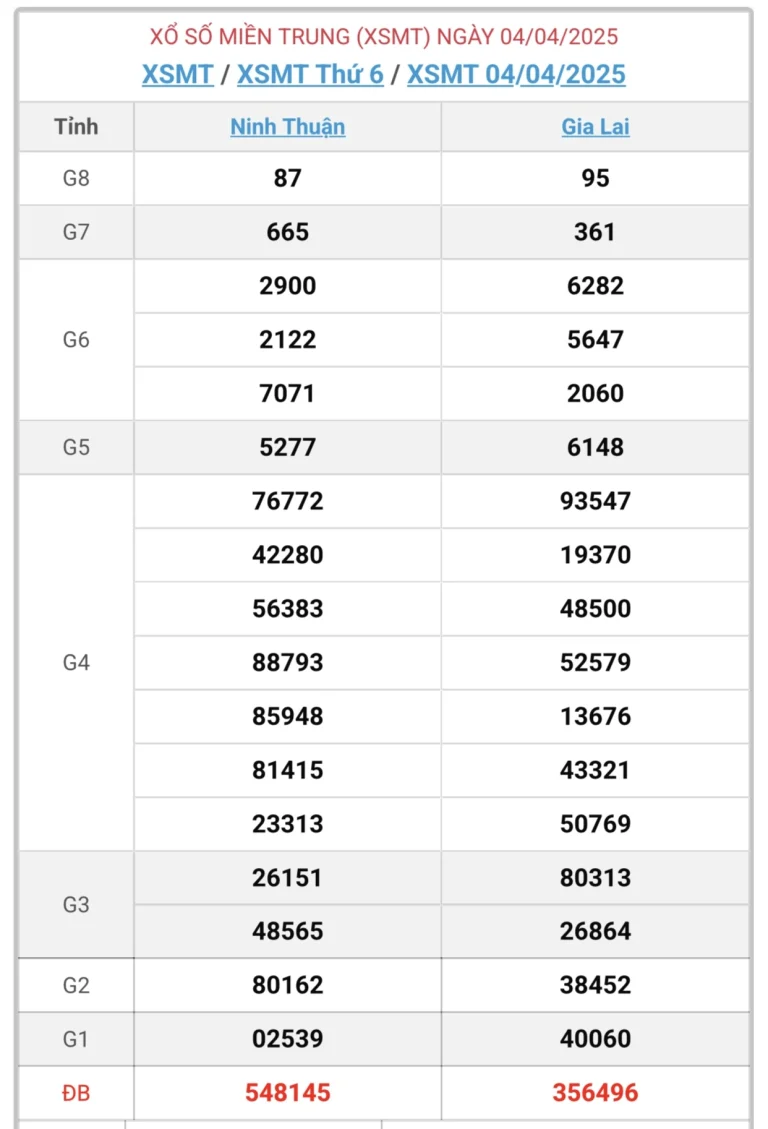Screen dimensions: 768x1129
Task: Open the Ninh Thuận province link
Action: coord(287,127)
